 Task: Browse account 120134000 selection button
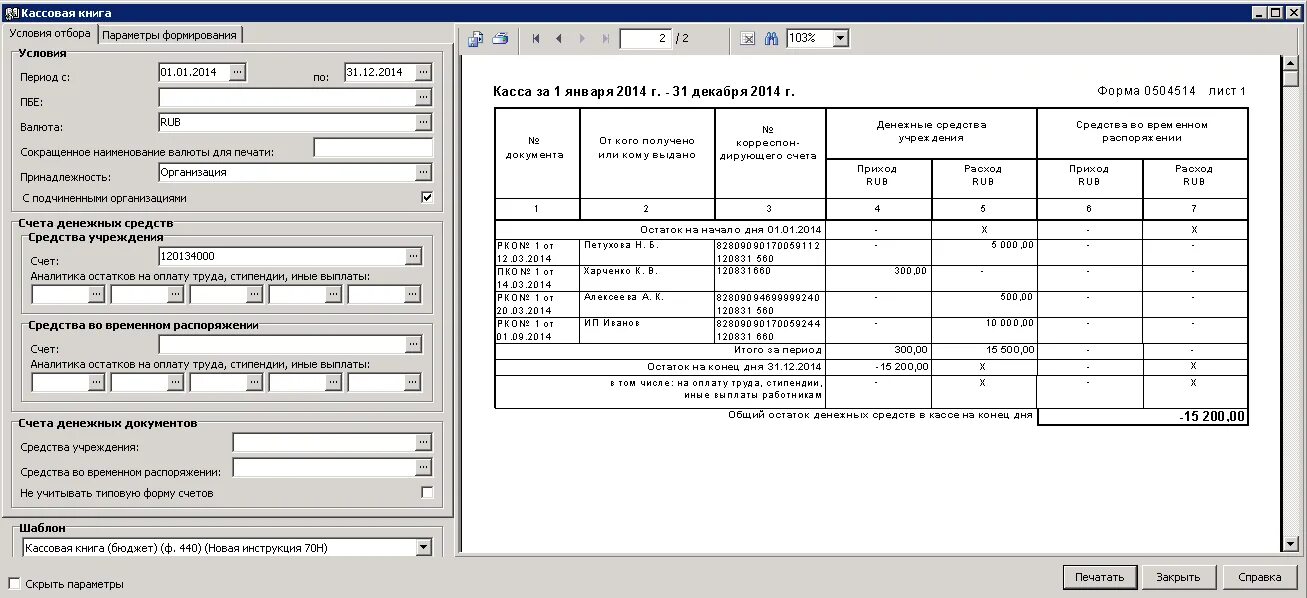(x=413, y=257)
